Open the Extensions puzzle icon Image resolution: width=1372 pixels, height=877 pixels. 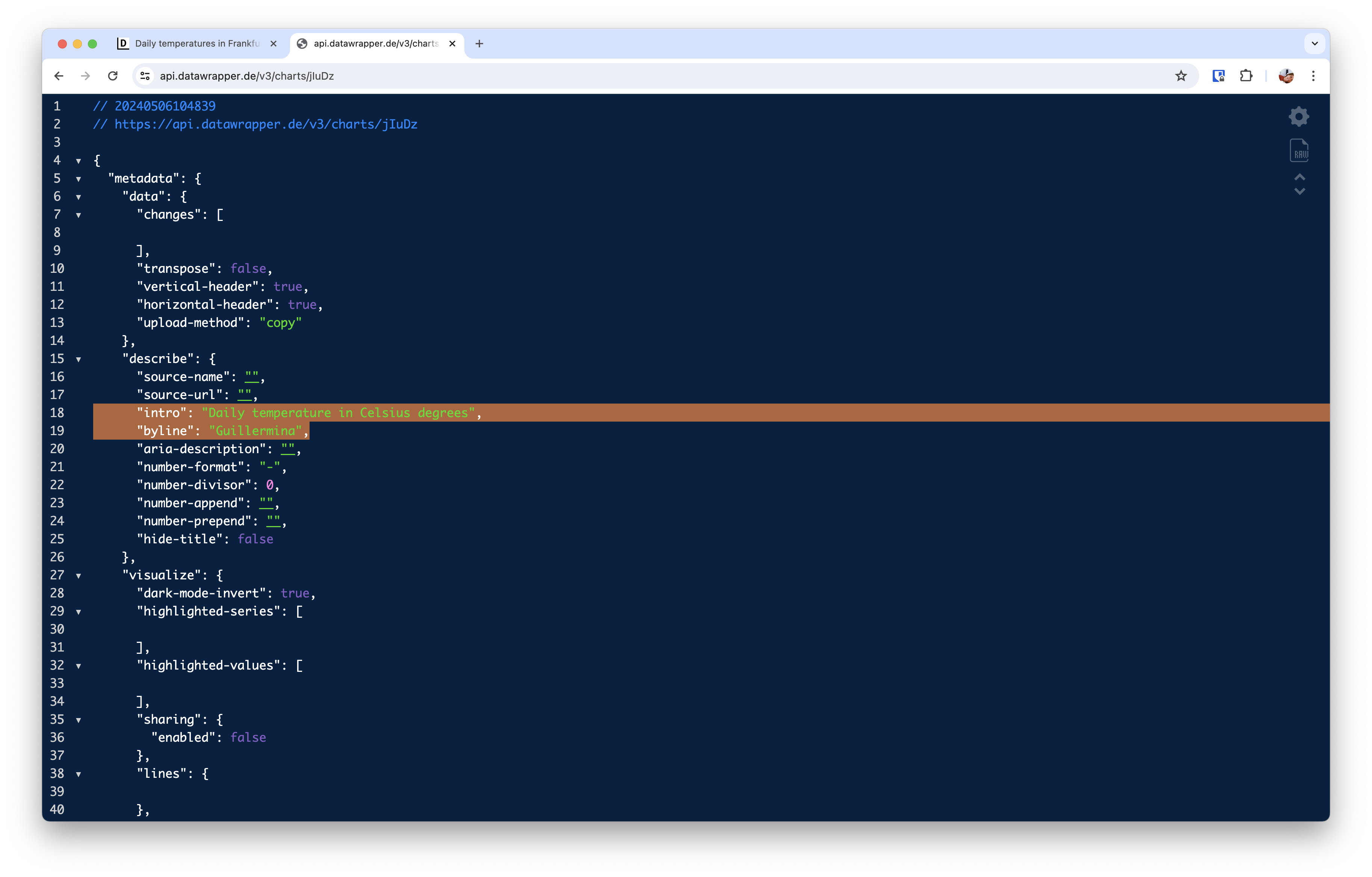1246,76
